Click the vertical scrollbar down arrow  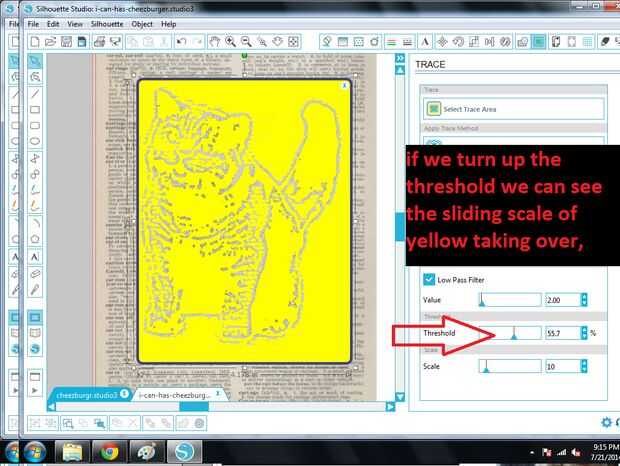[400, 397]
